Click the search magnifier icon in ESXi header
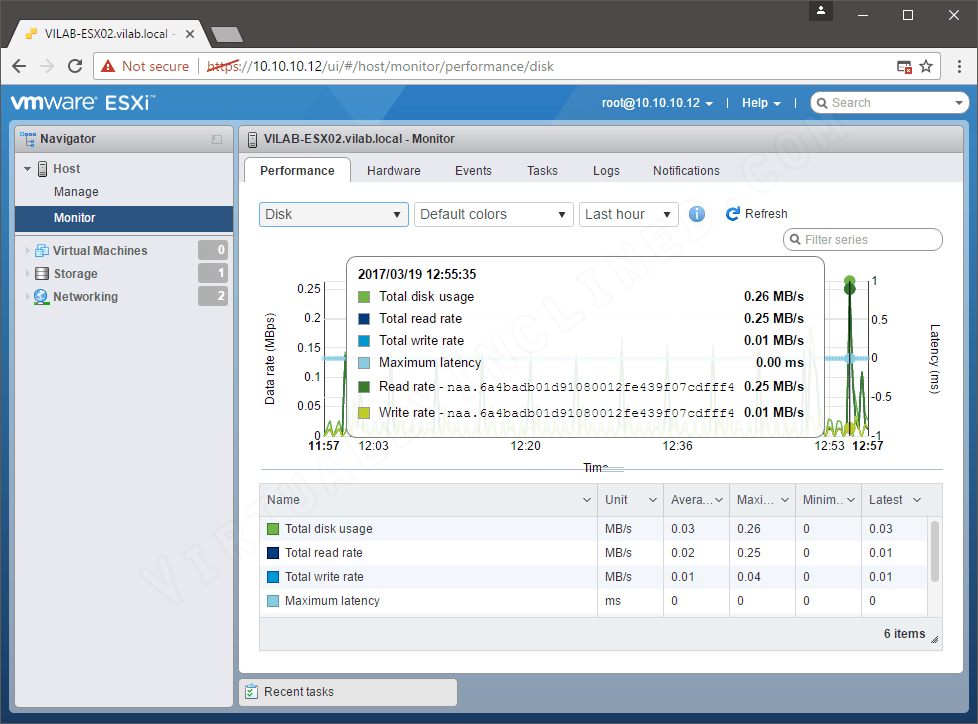The image size is (978, 724). point(822,103)
